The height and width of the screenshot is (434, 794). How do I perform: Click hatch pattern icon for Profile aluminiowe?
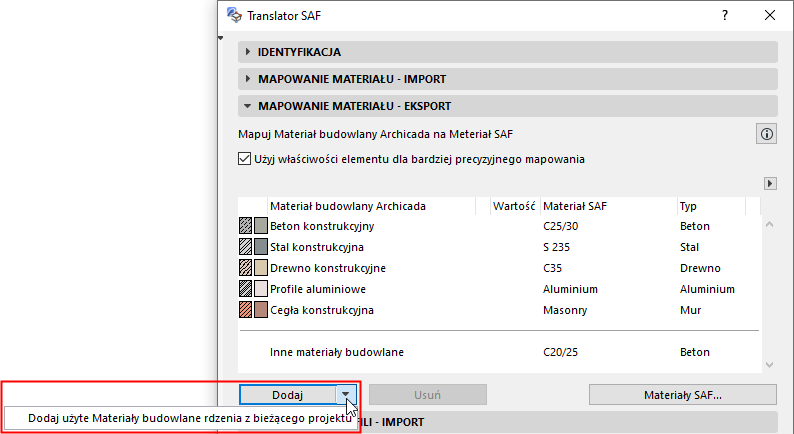click(x=246, y=289)
